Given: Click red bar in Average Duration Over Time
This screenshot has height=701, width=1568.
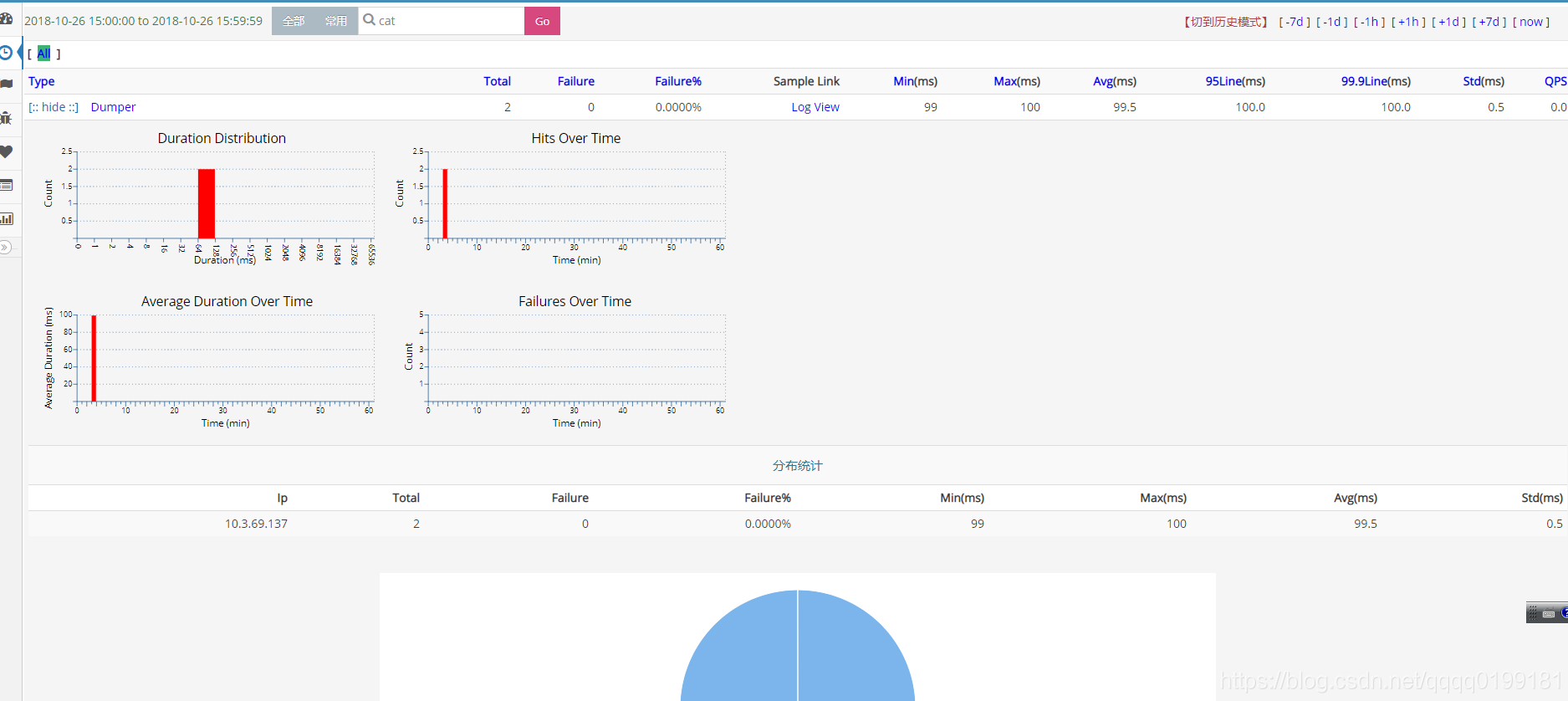Looking at the screenshot, I should point(94,358).
